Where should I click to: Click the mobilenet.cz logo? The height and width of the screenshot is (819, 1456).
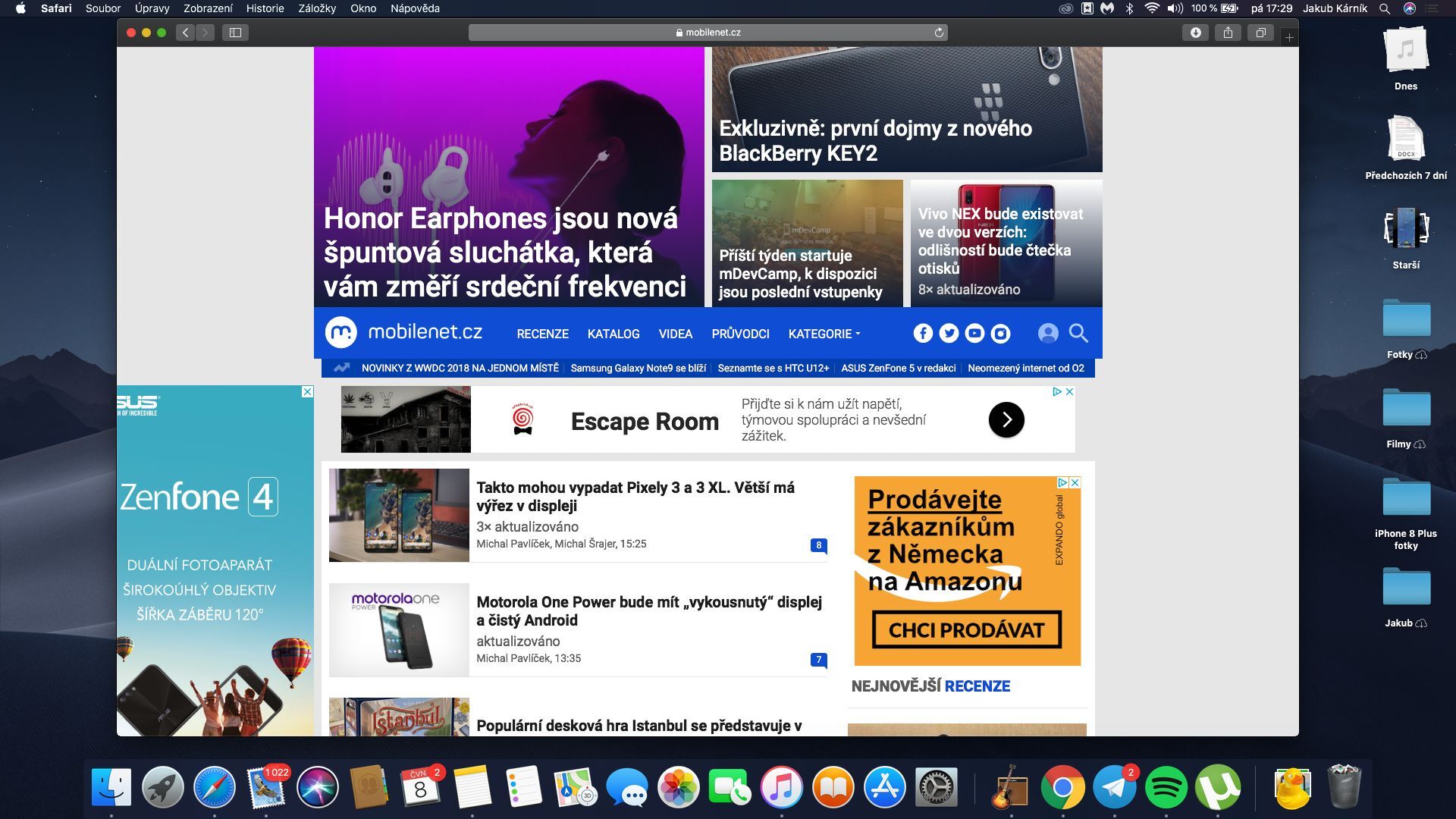click(403, 332)
